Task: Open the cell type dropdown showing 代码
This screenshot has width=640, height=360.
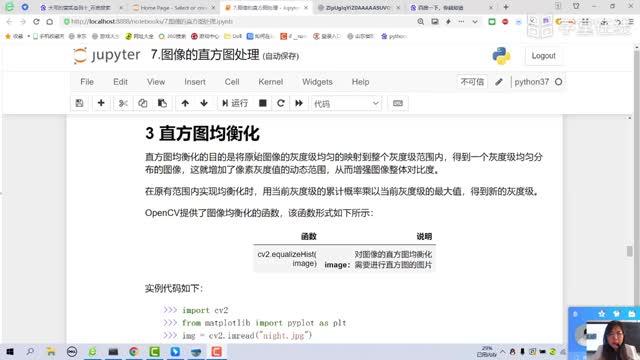Action: [346, 104]
